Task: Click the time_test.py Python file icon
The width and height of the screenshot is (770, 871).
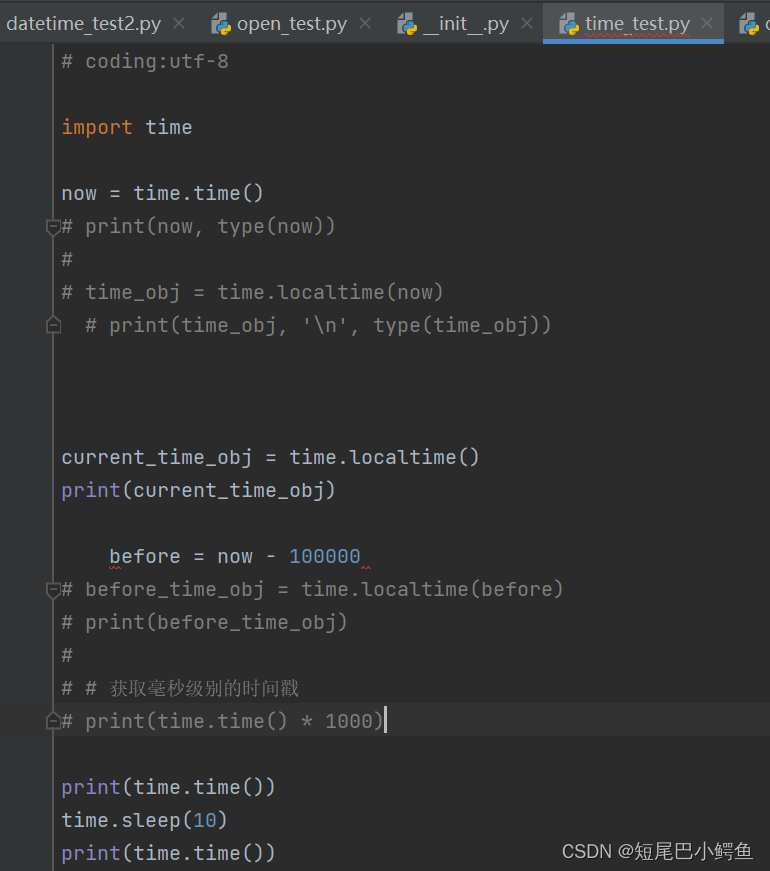Action: tap(569, 24)
